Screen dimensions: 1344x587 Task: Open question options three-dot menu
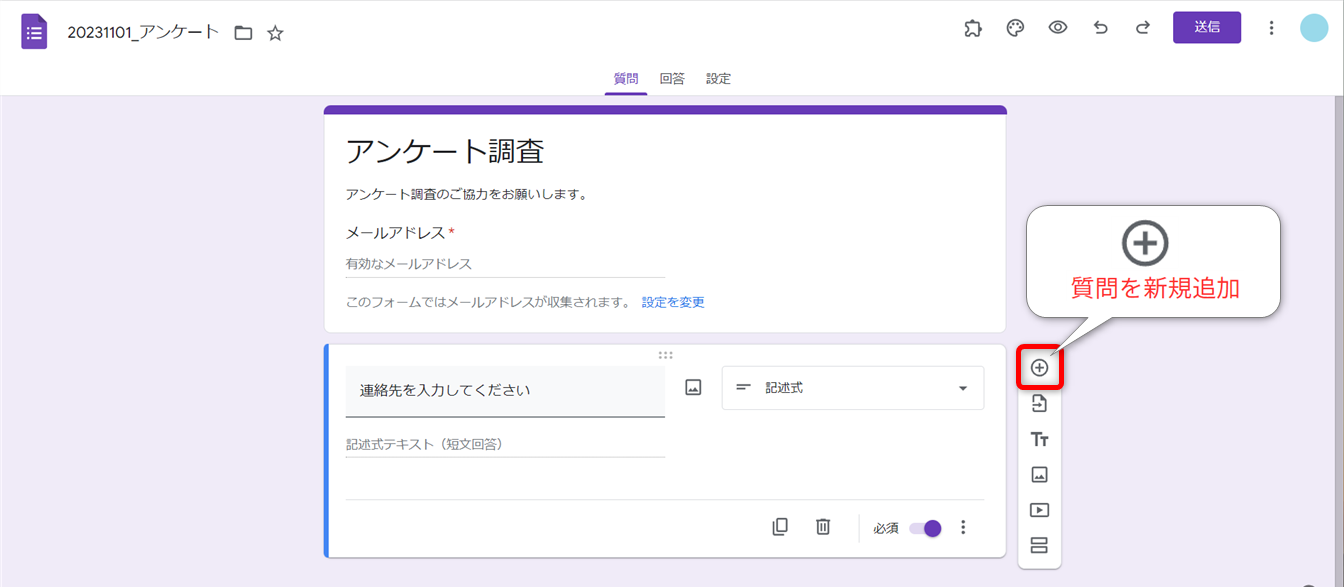(x=963, y=527)
